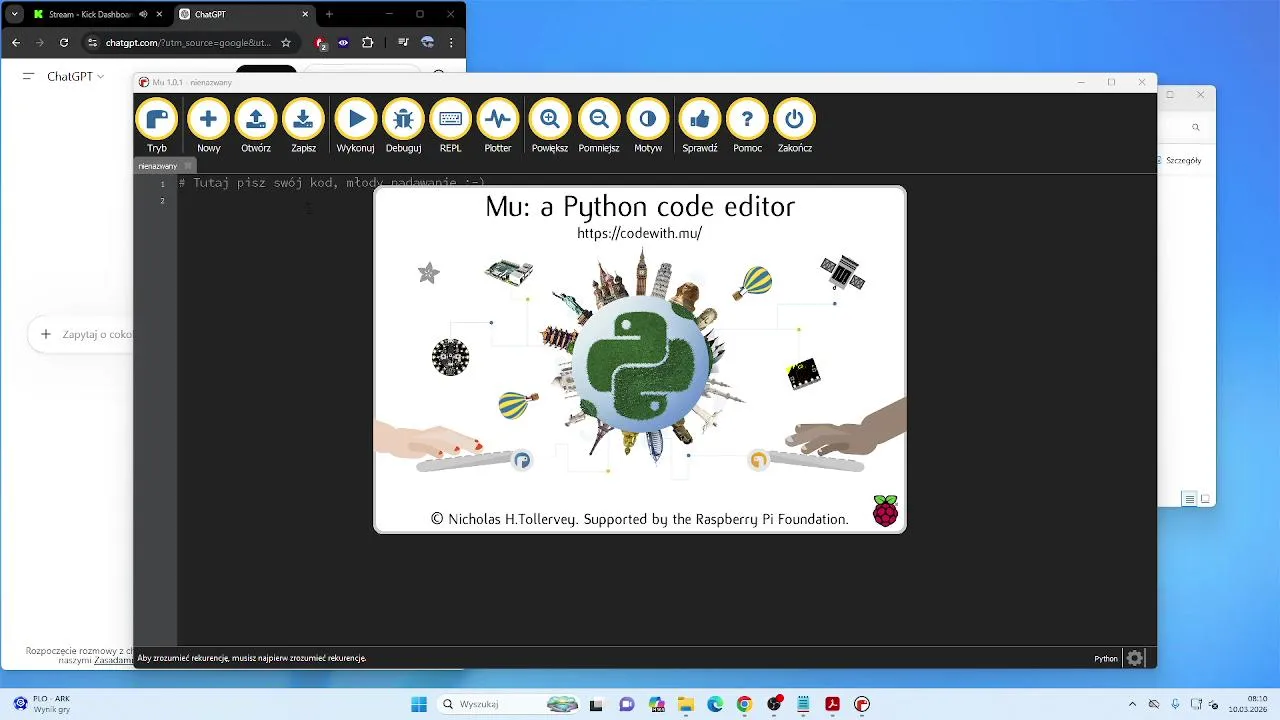Open the Tryb (mode) selector in Mu
Image resolution: width=1280 pixels, height=720 pixels.
tap(157, 126)
